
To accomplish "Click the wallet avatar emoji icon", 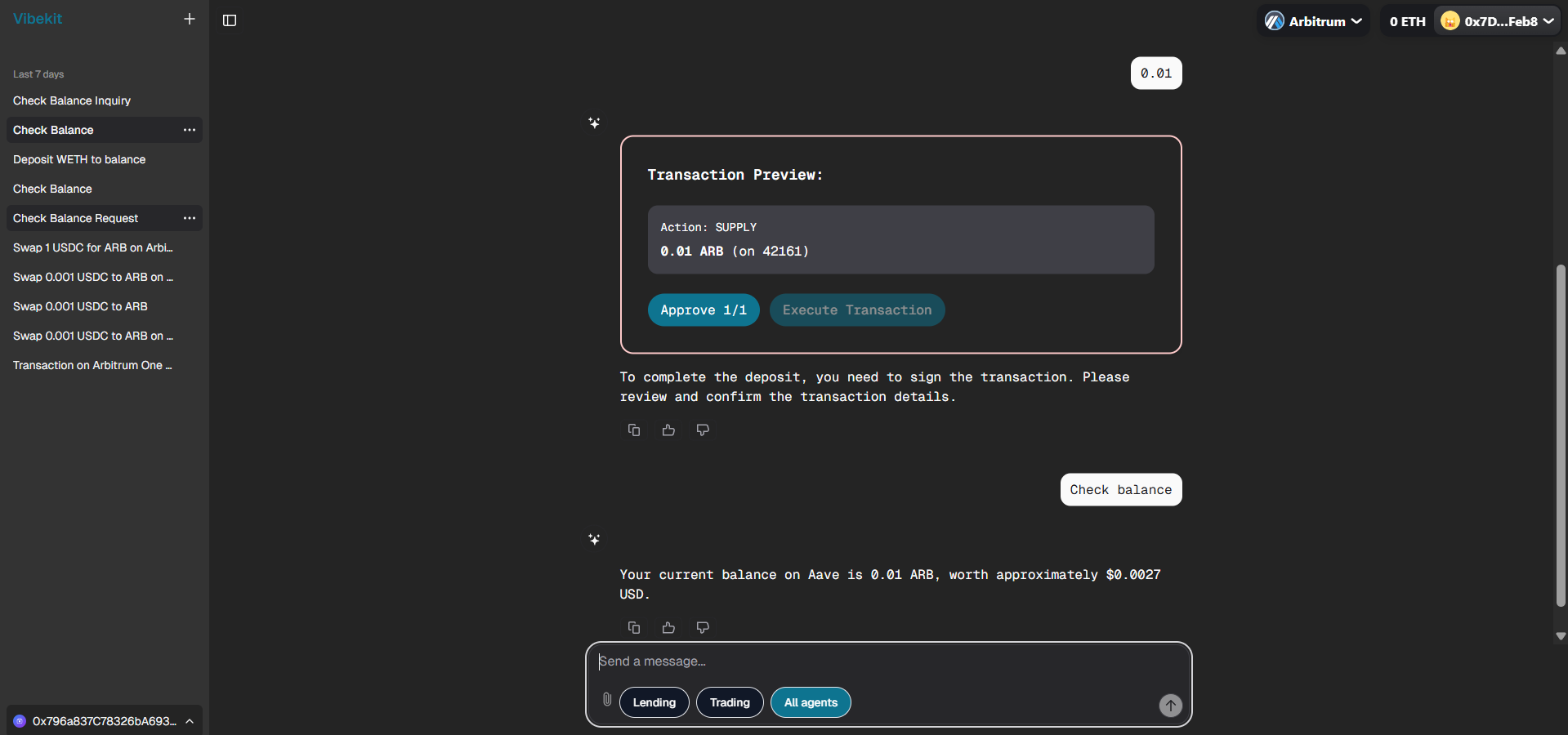I will click(x=1450, y=21).
